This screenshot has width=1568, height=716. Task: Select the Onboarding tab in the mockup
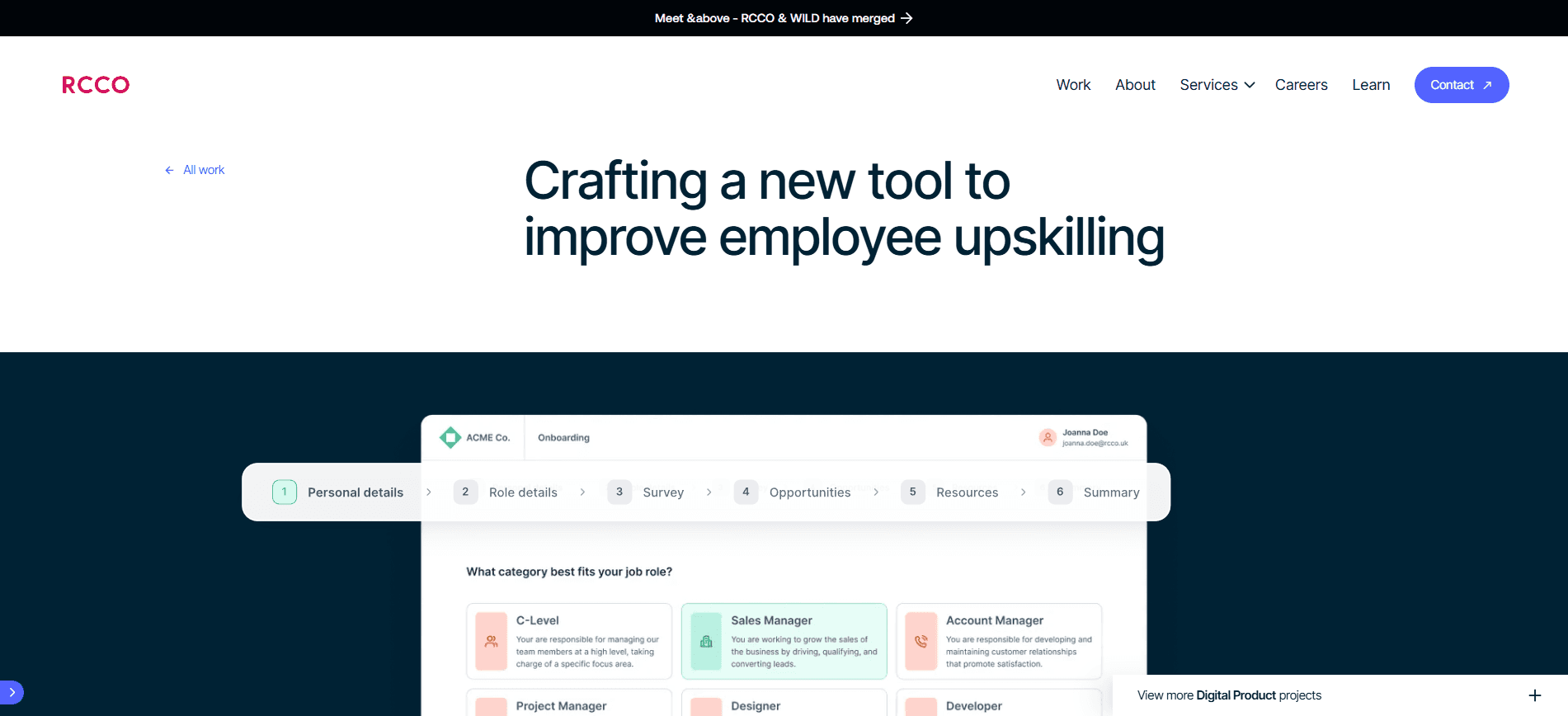click(x=563, y=438)
